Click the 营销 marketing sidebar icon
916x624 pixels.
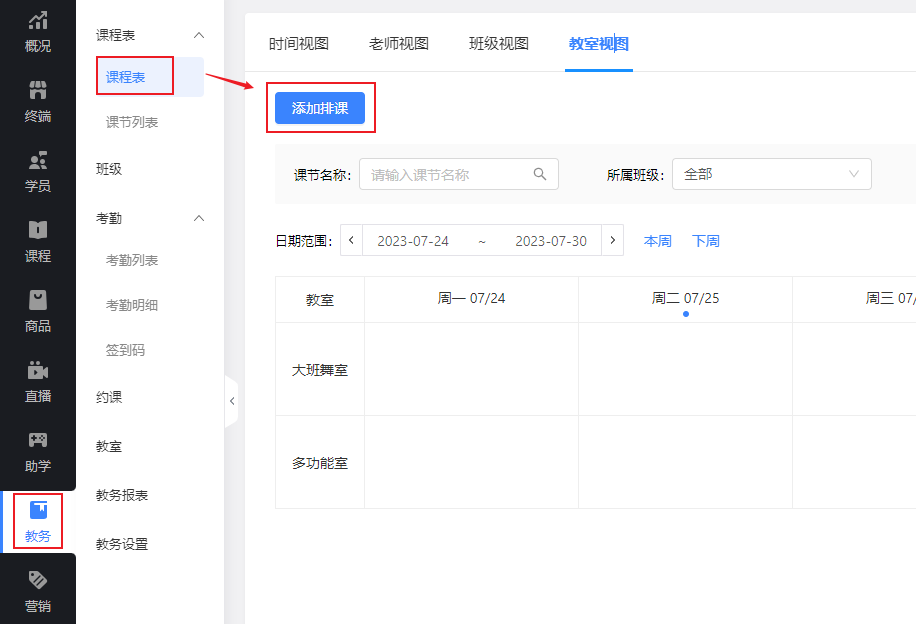pyautogui.click(x=38, y=592)
